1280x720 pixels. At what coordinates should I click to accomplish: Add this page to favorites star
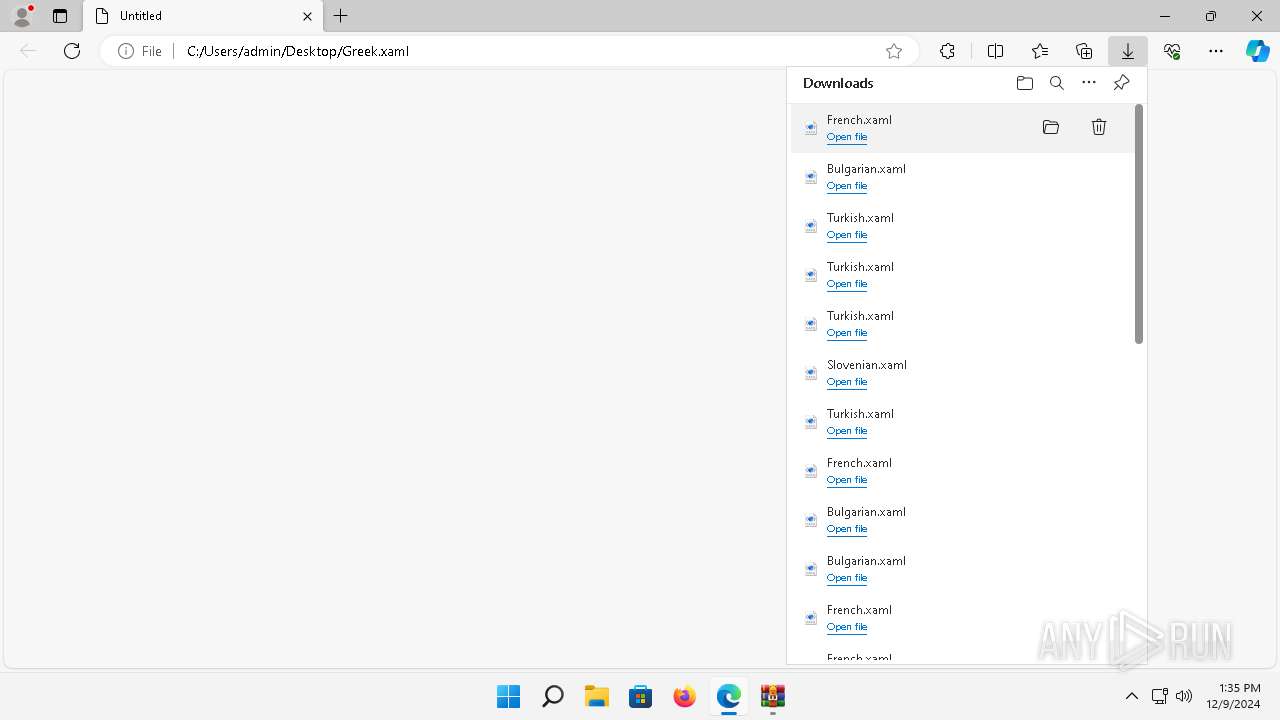click(894, 51)
